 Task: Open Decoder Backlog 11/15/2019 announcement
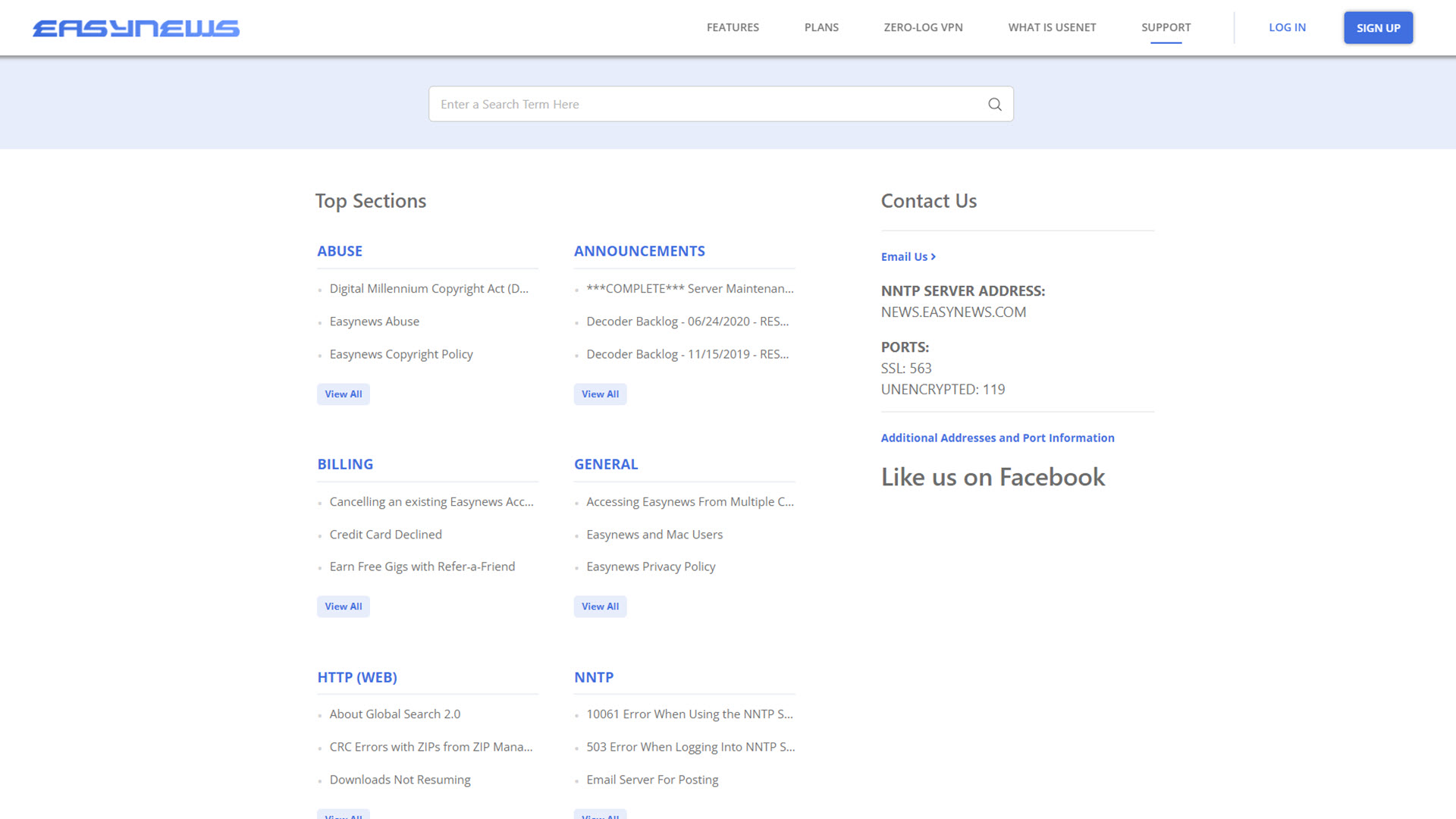point(688,354)
